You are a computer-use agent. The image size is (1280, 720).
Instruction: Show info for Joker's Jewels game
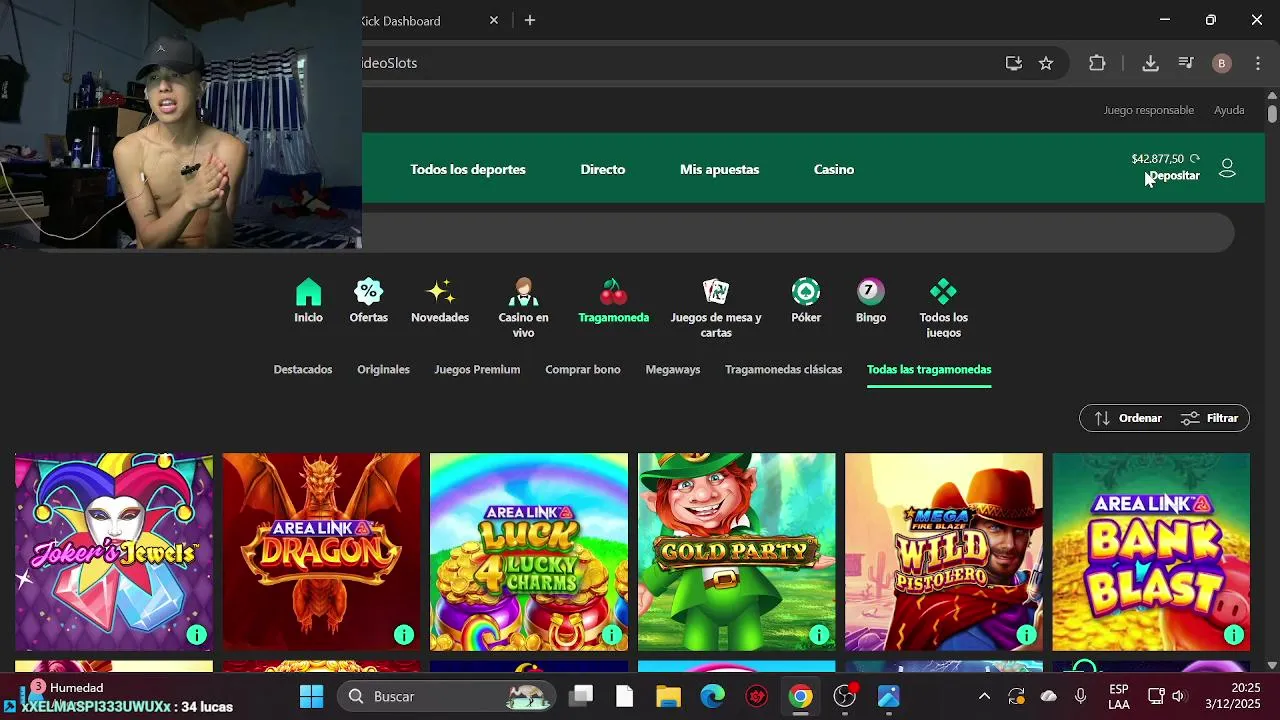pyautogui.click(x=196, y=634)
